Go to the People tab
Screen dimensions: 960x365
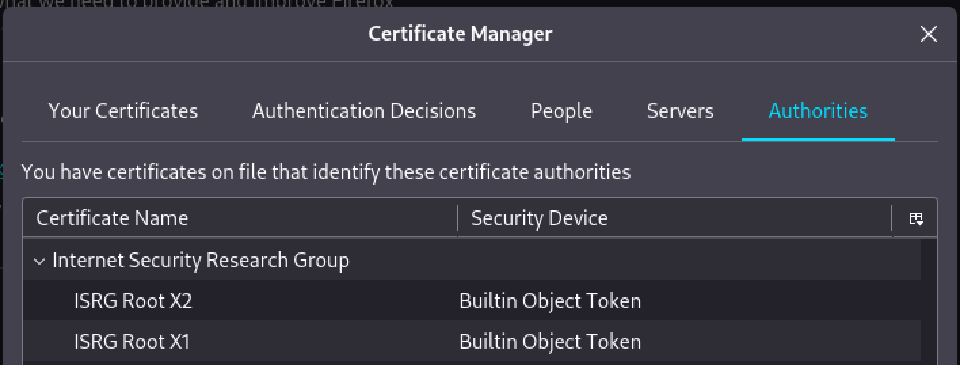point(561,111)
